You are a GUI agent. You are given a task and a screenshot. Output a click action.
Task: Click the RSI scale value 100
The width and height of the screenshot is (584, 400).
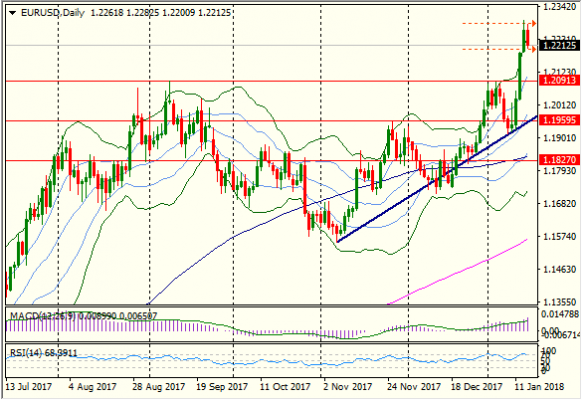(x=549, y=351)
